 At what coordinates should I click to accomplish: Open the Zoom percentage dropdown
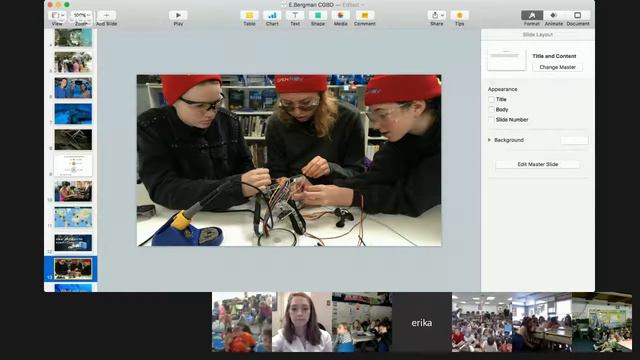[81, 16]
